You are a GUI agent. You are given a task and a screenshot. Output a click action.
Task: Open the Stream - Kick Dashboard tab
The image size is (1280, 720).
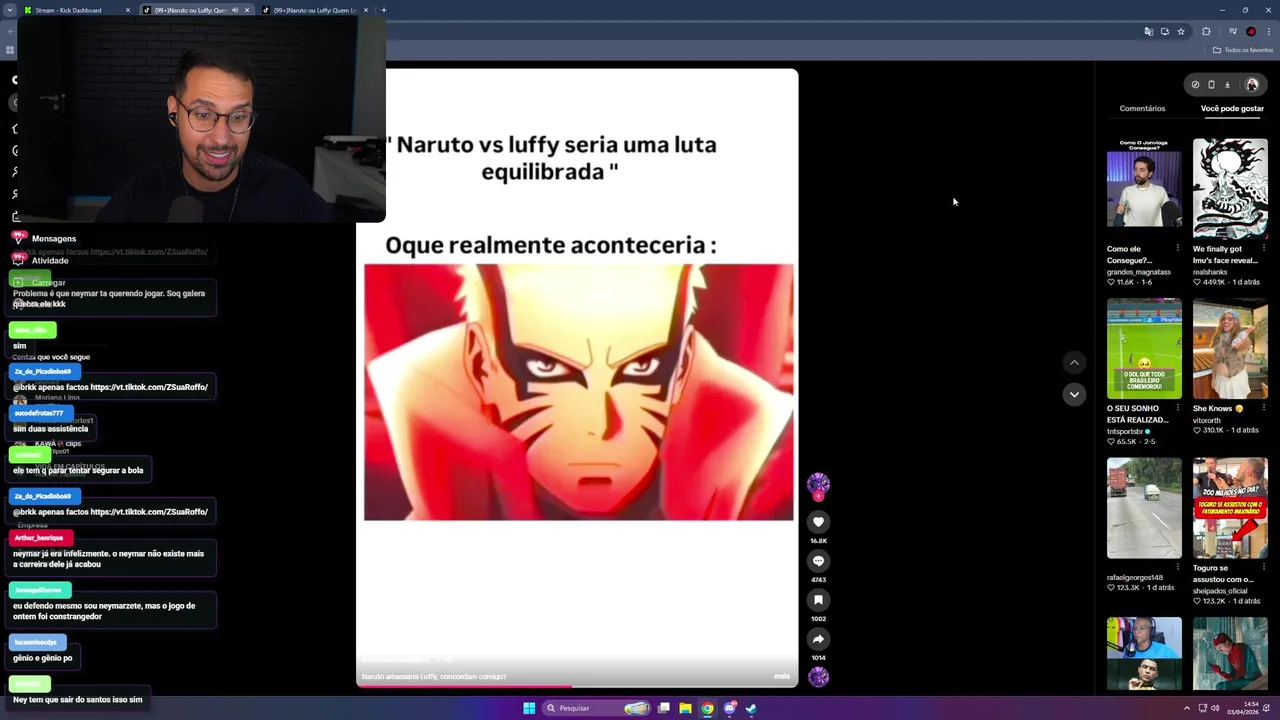tap(78, 10)
